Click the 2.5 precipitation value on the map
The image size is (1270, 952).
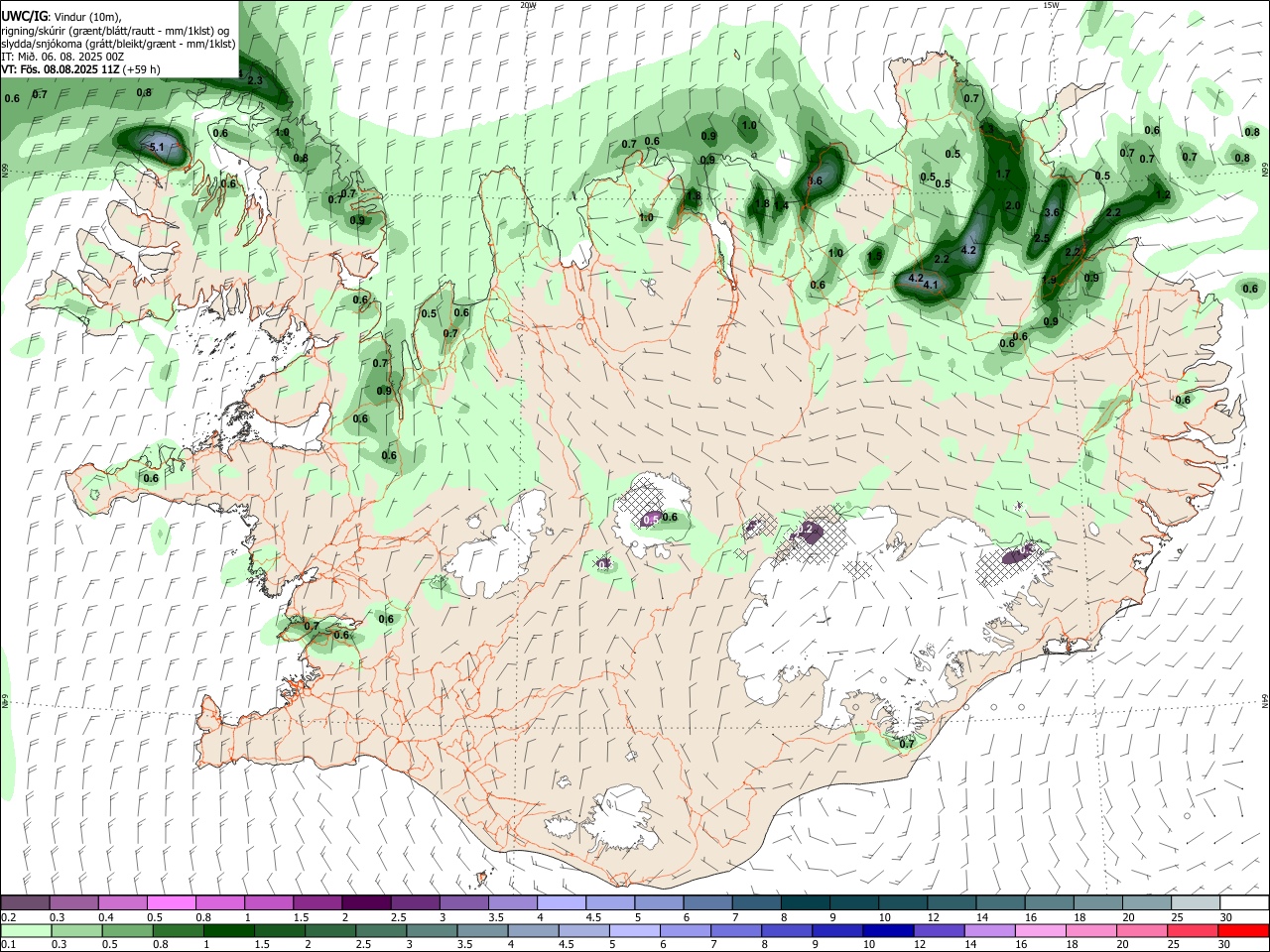tap(1042, 239)
